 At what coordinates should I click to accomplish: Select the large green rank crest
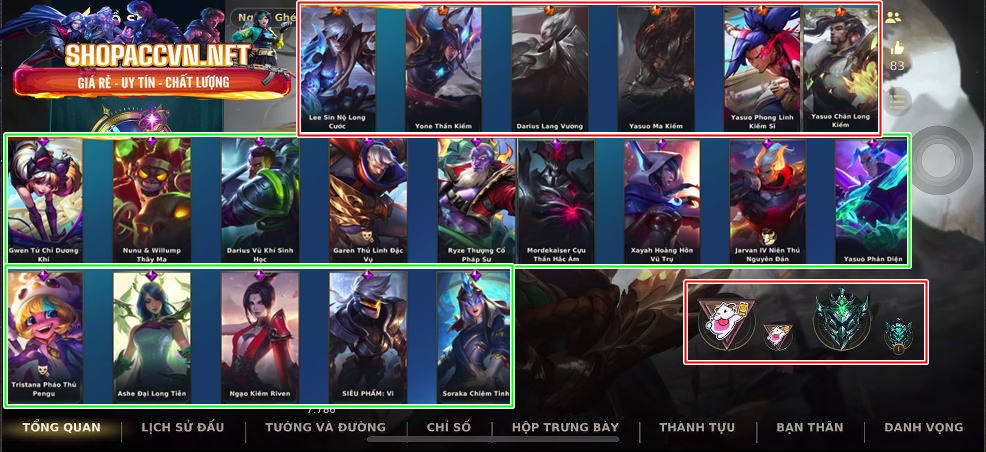(842, 321)
